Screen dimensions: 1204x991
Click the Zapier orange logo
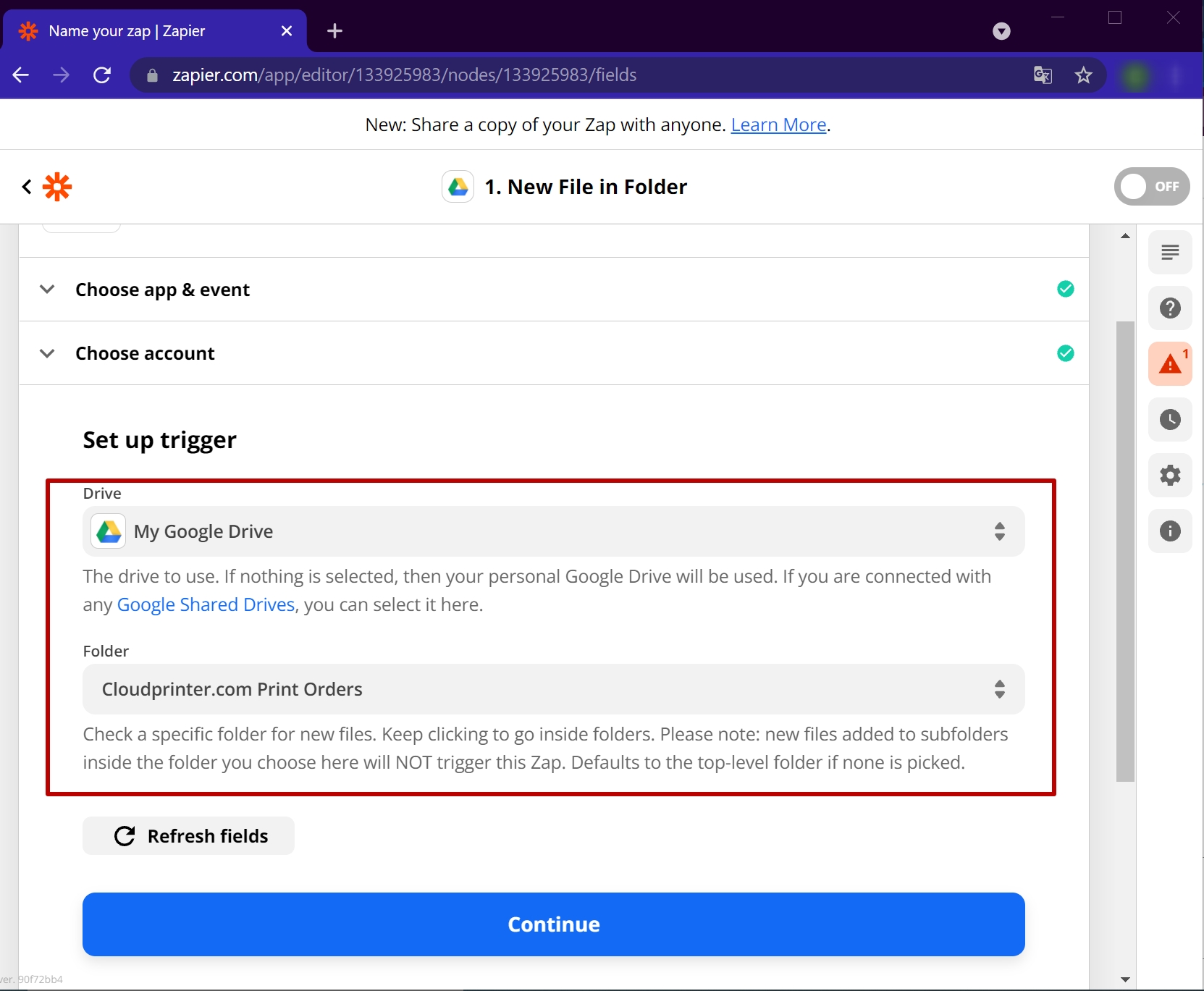pyautogui.click(x=57, y=187)
